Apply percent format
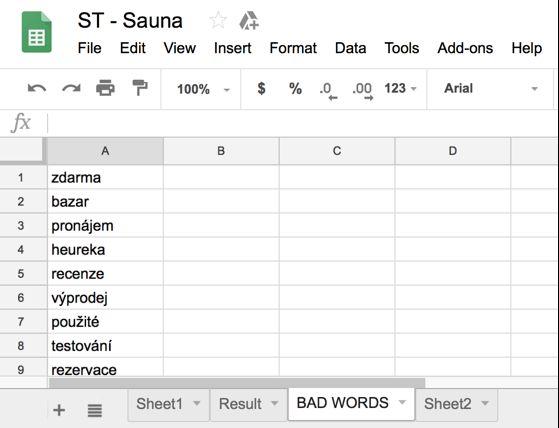Screen dimensions: 559x428 pos(295,88)
